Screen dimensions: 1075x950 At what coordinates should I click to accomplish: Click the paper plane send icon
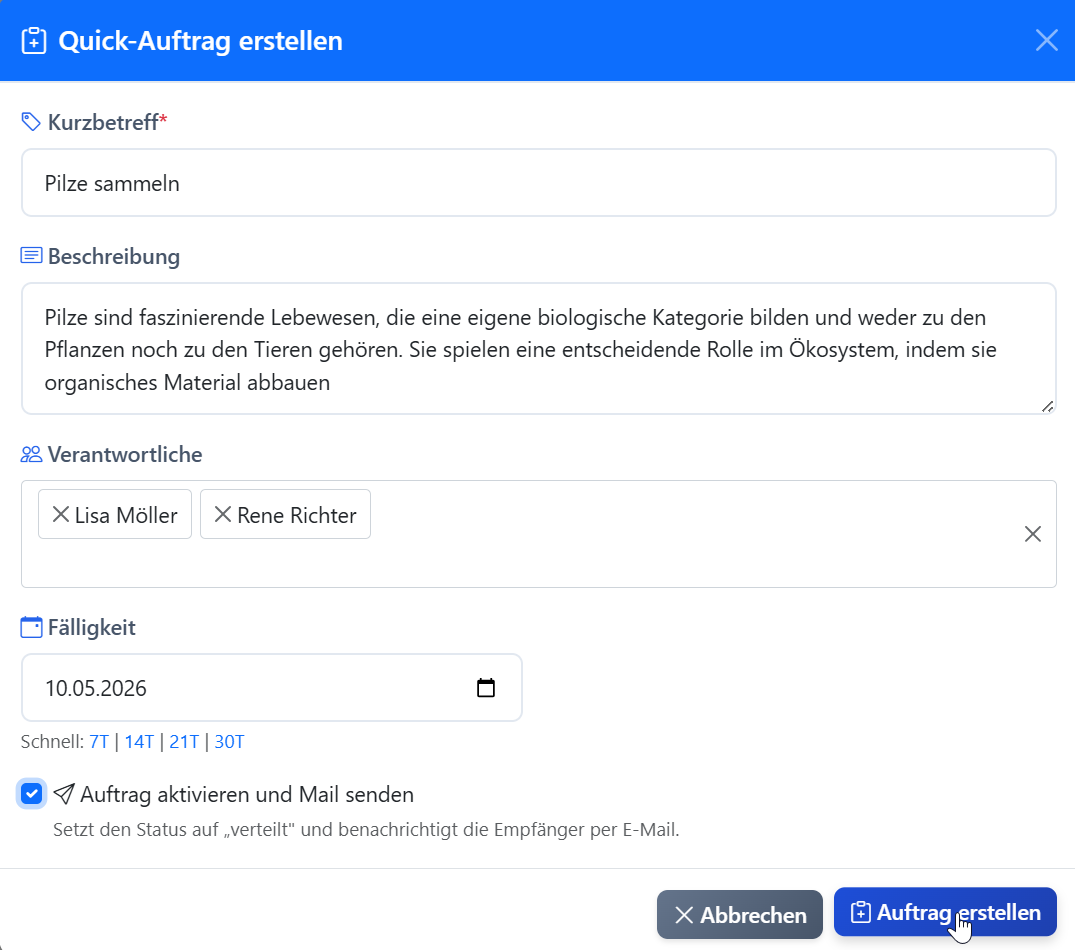click(64, 793)
